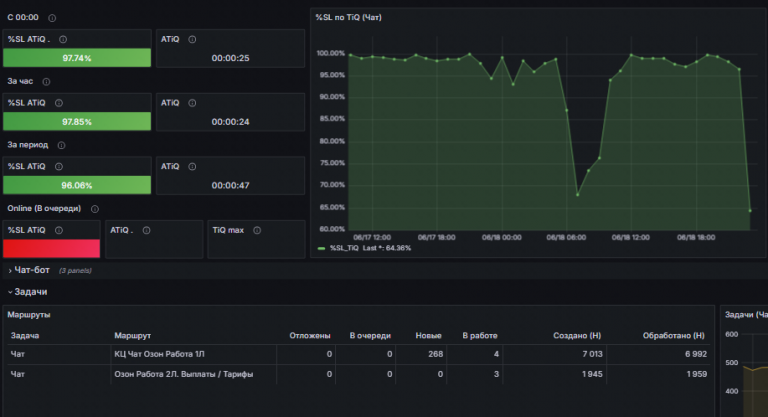Click info icon beside За час heading
Image resolution: width=768 pixels, height=417 pixels.
46,82
